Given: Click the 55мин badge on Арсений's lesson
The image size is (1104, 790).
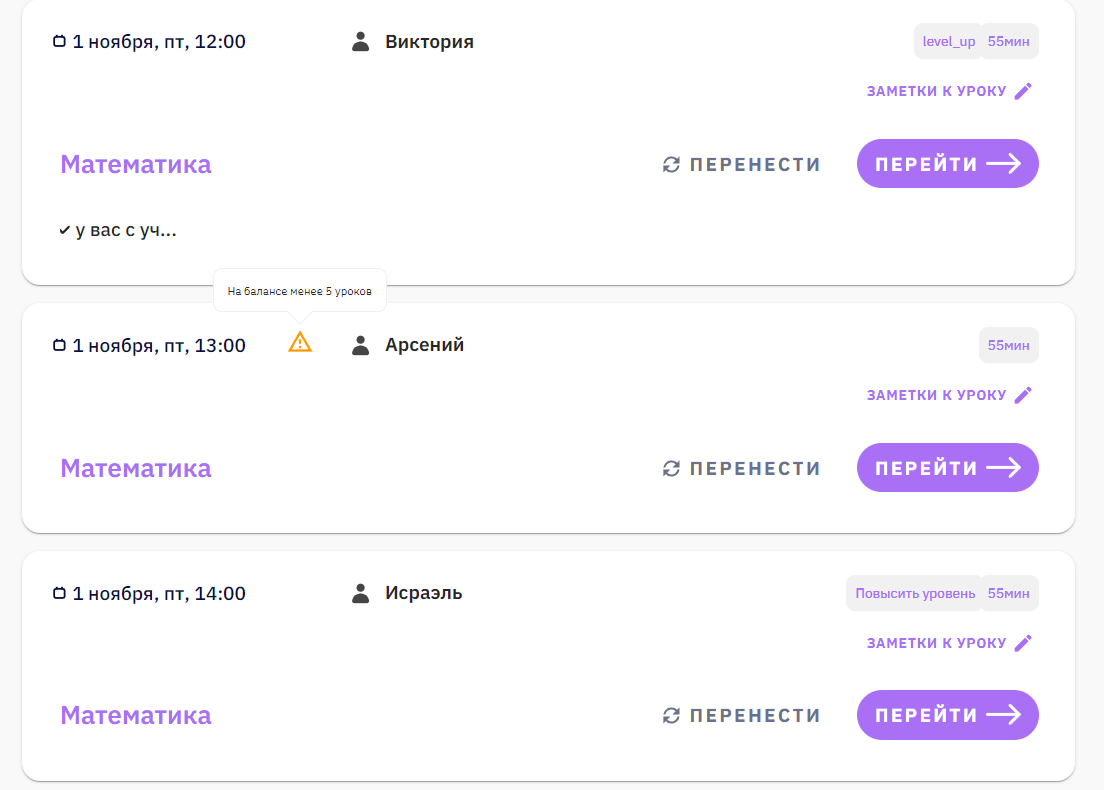Looking at the screenshot, I should coord(1008,345).
